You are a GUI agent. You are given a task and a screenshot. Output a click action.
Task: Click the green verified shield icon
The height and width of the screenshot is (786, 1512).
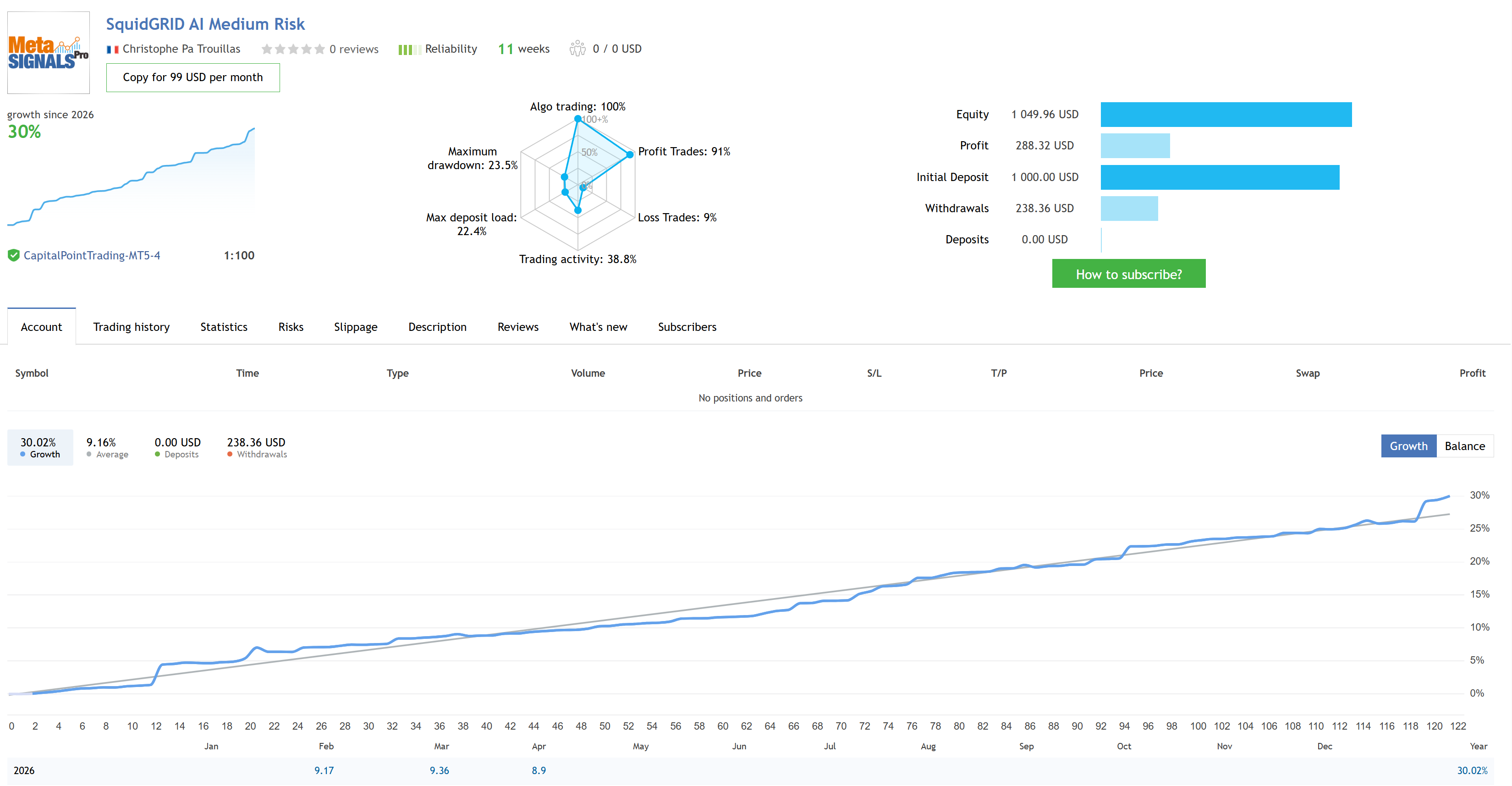[13, 255]
